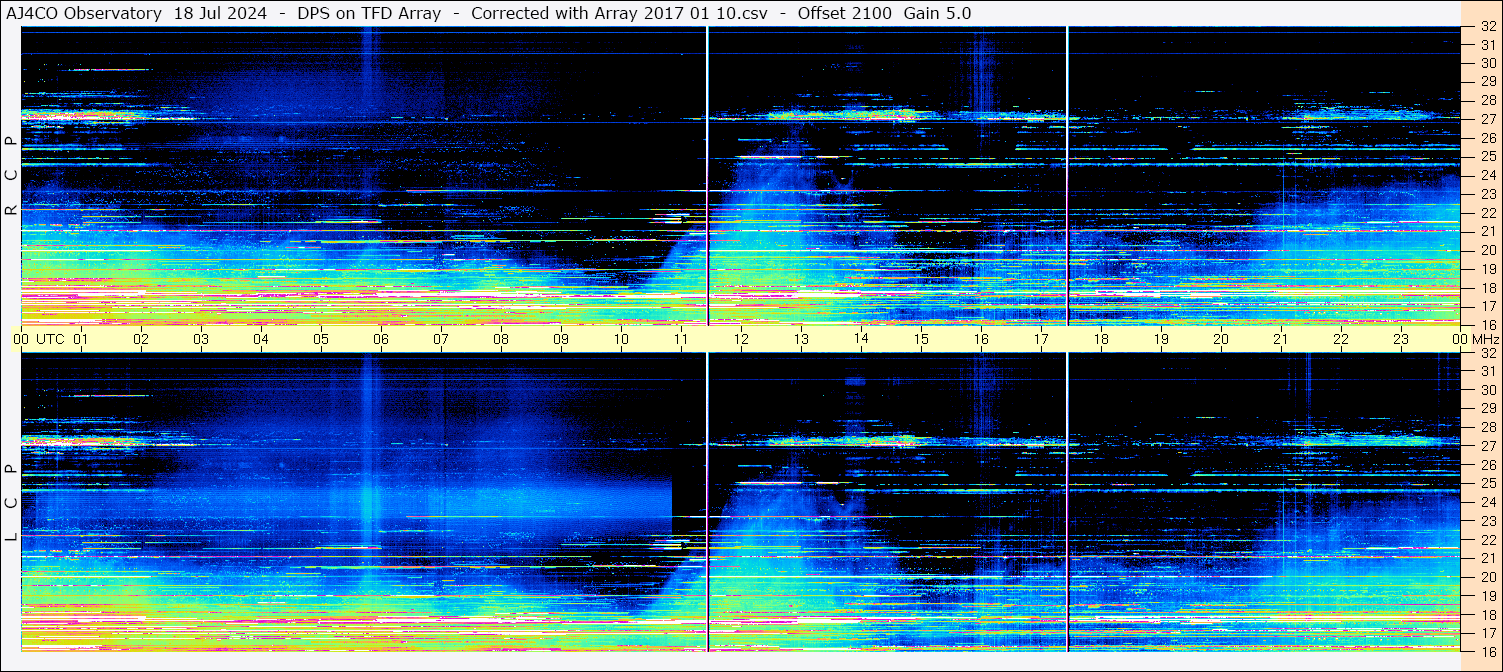Click "18" frequency tick of lower LCP panel
The height and width of the screenshot is (672, 1503).
tap(1487, 614)
